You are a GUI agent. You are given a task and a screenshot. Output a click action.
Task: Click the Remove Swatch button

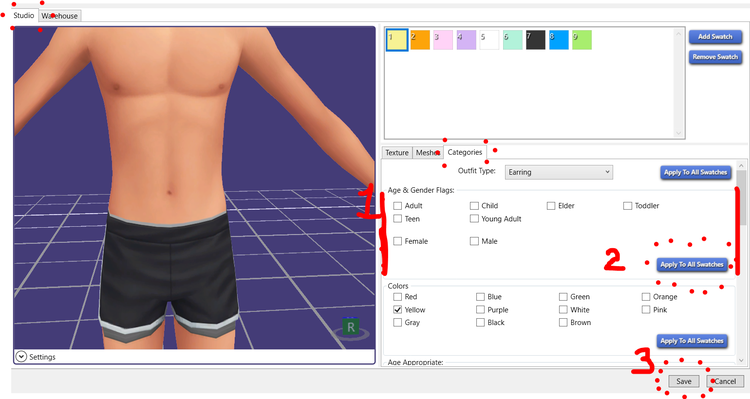coord(715,57)
